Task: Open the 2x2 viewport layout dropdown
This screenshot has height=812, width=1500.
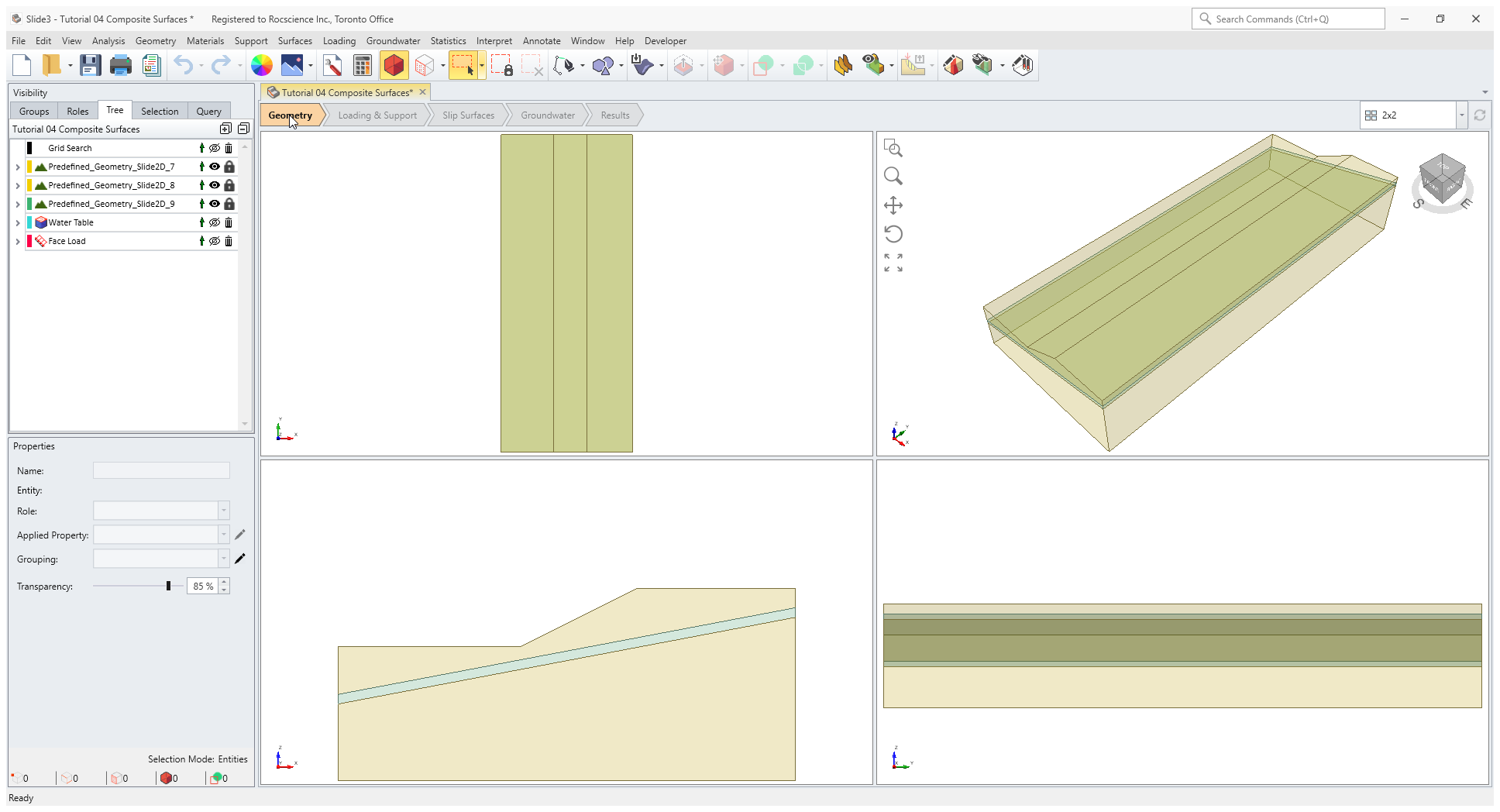Action: [1461, 115]
